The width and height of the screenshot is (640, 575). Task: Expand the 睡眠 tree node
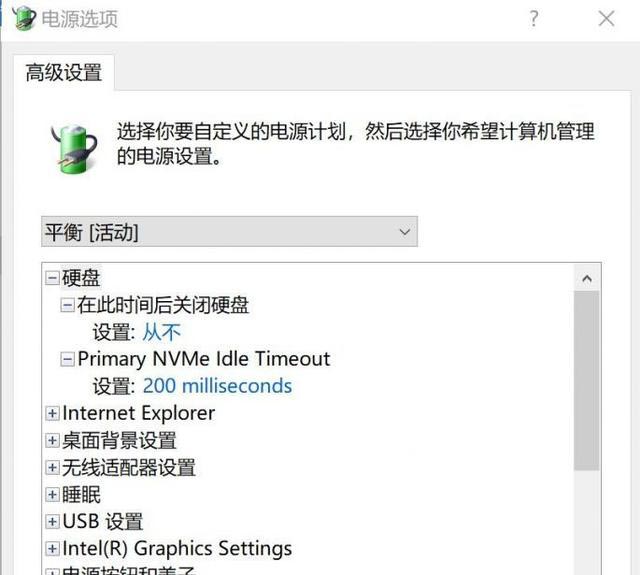pos(52,495)
